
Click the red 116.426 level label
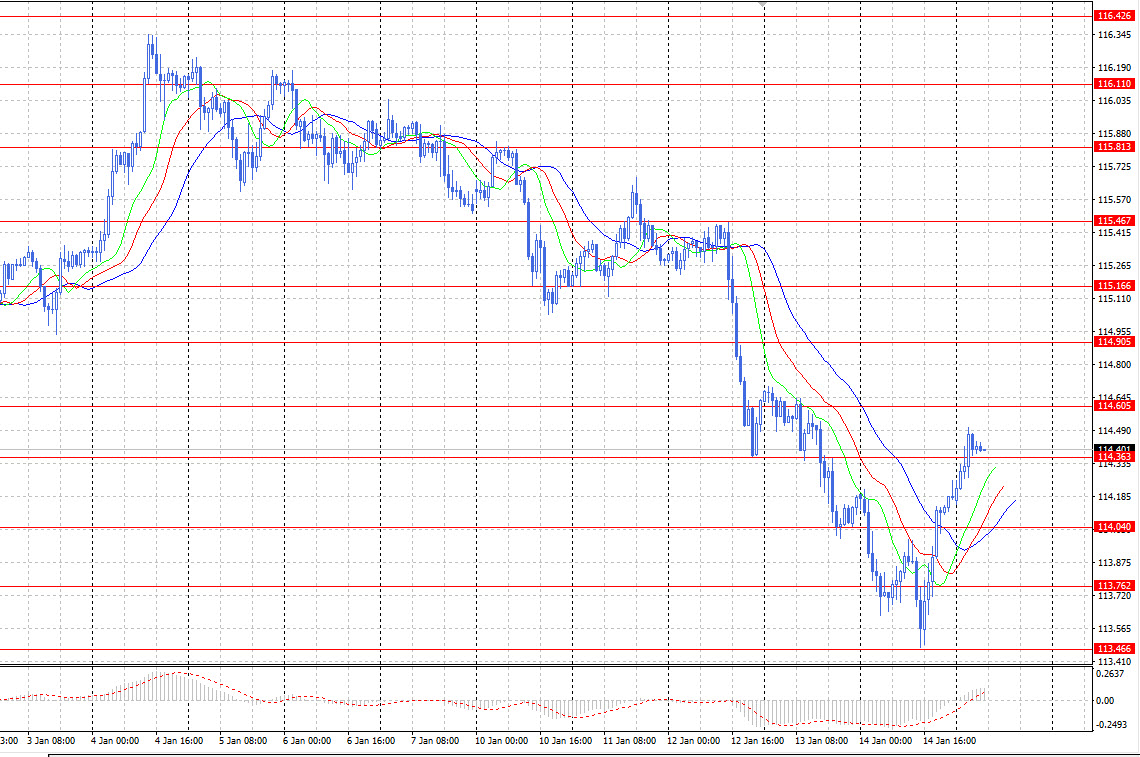point(1114,16)
